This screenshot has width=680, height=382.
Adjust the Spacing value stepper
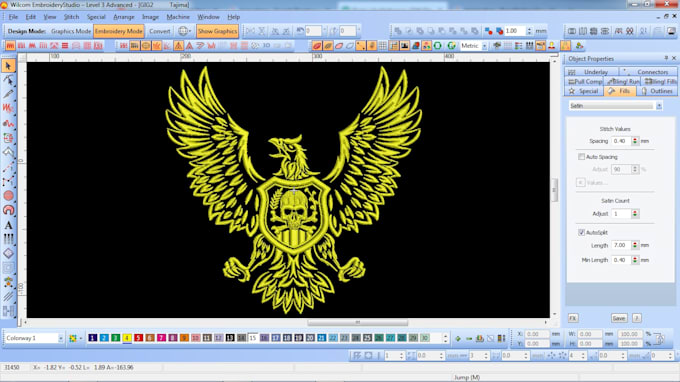pyautogui.click(x=635, y=141)
